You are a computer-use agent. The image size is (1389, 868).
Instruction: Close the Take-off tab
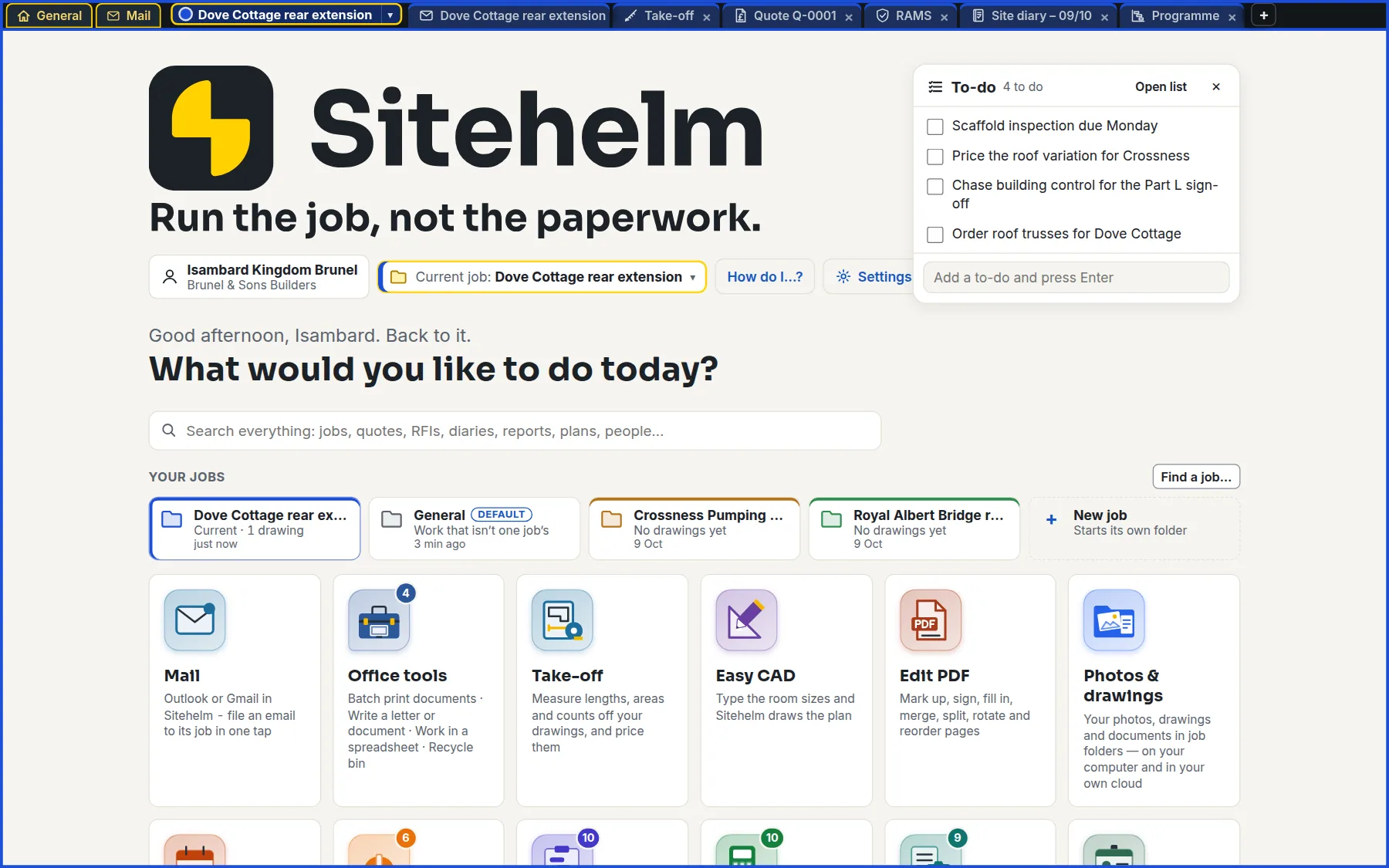[707, 17]
